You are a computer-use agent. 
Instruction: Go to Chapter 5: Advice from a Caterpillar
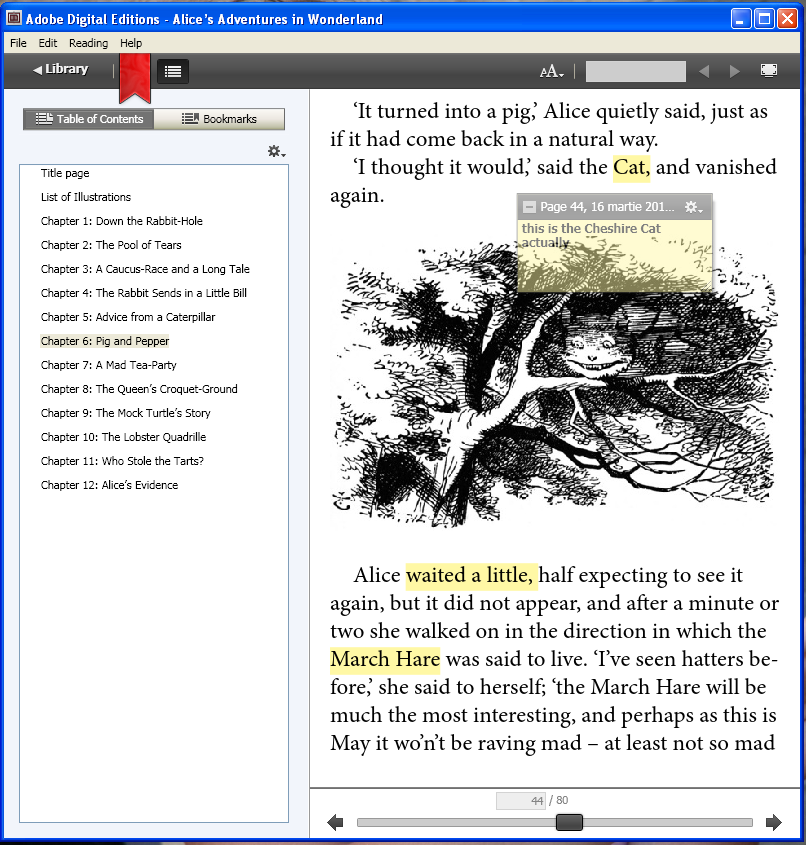coord(128,317)
